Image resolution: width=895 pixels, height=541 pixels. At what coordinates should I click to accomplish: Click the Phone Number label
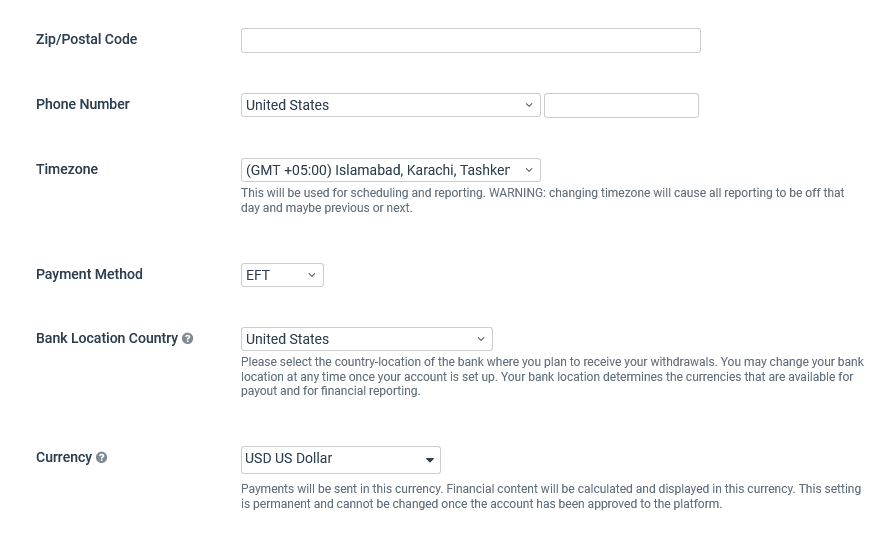83,104
